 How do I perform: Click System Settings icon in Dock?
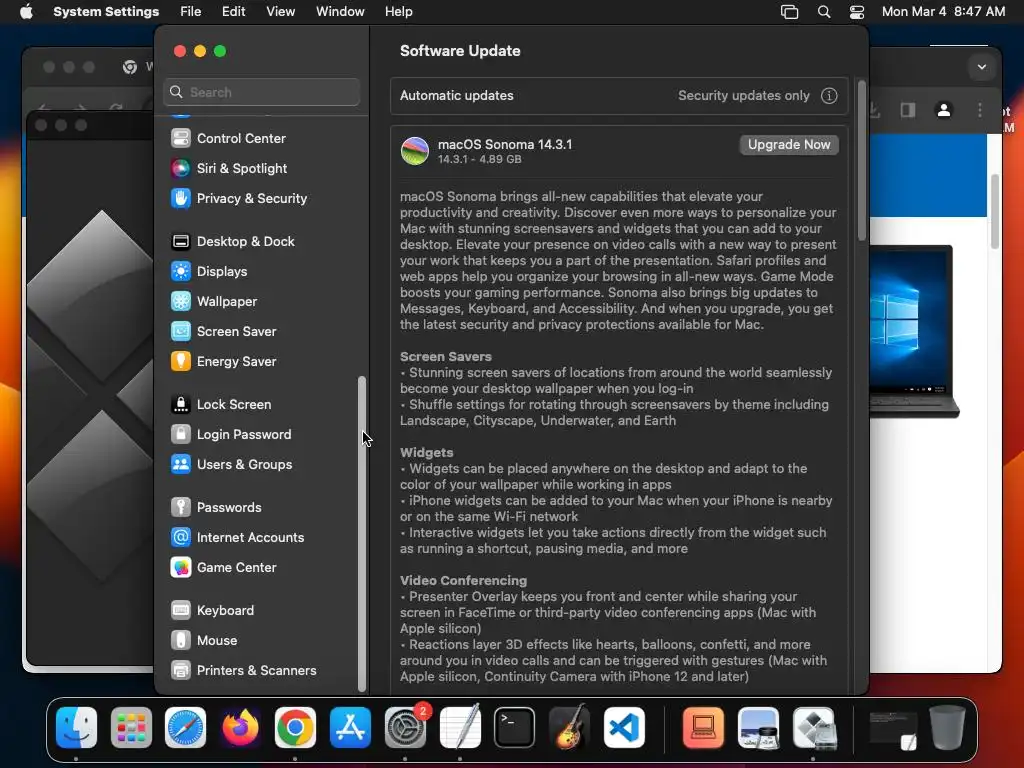pos(405,728)
